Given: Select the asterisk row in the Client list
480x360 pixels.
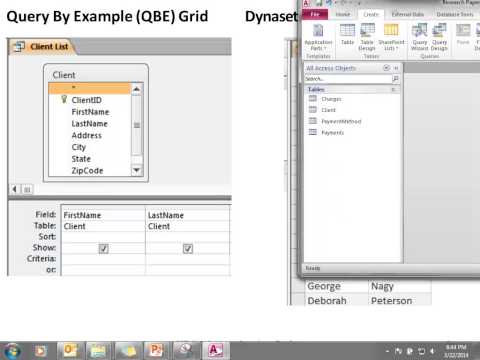Looking at the screenshot, I should coord(90,88).
